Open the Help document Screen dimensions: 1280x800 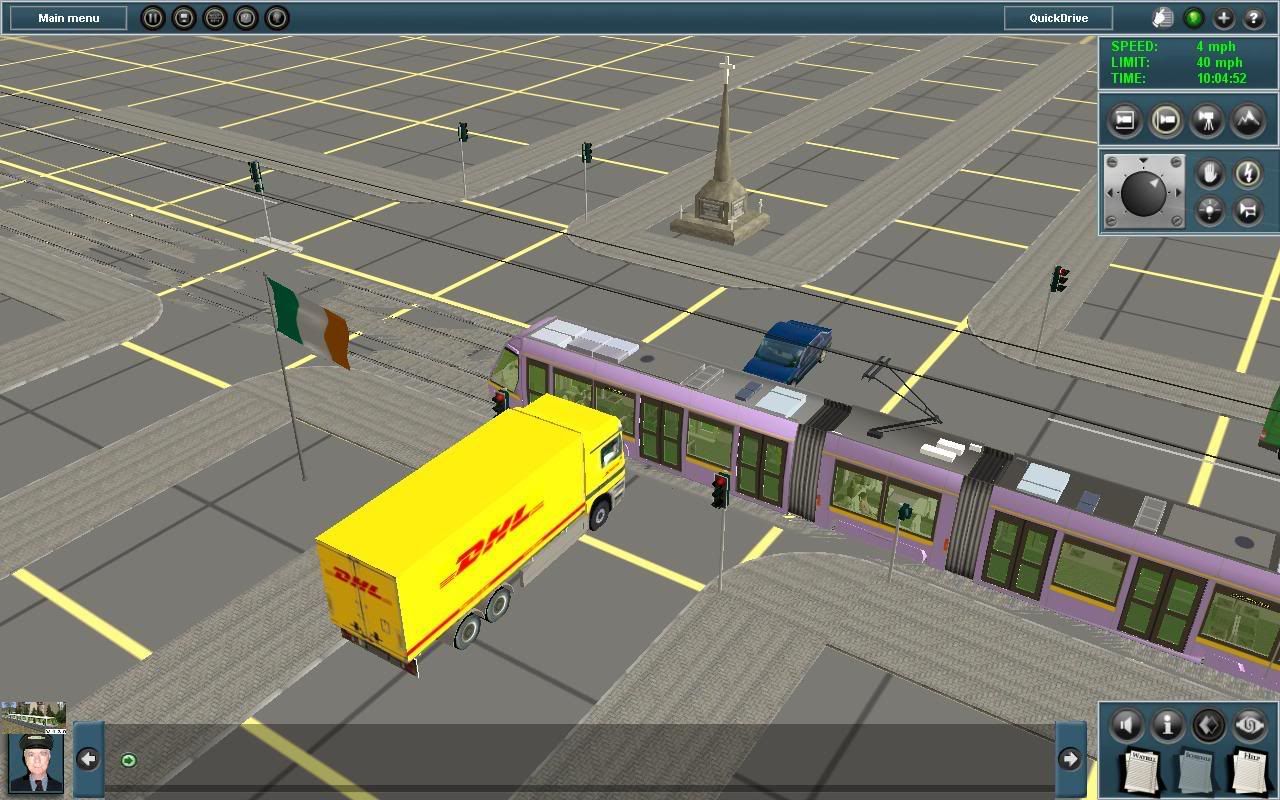(1248, 772)
